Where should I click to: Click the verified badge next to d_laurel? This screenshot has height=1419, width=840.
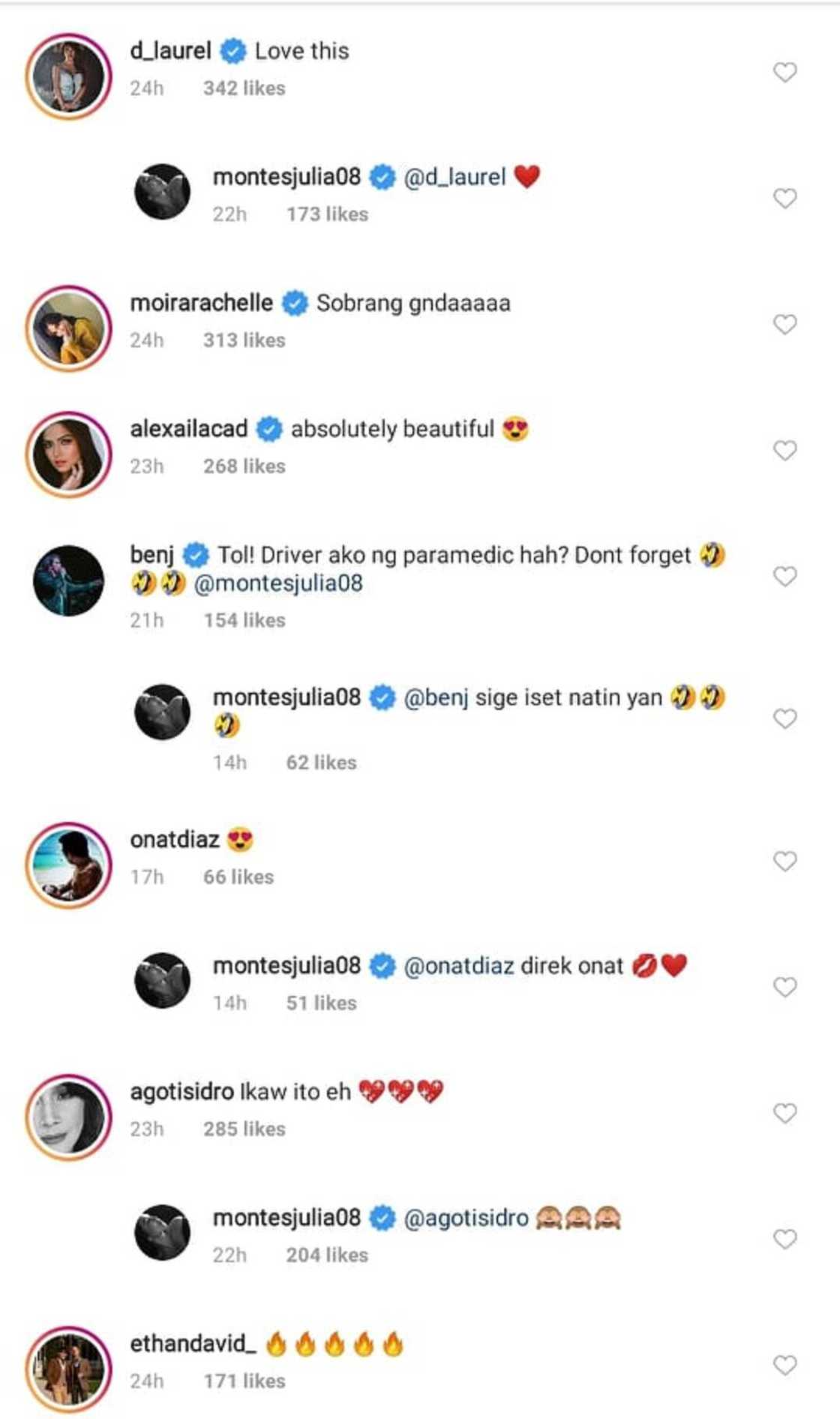[232, 51]
